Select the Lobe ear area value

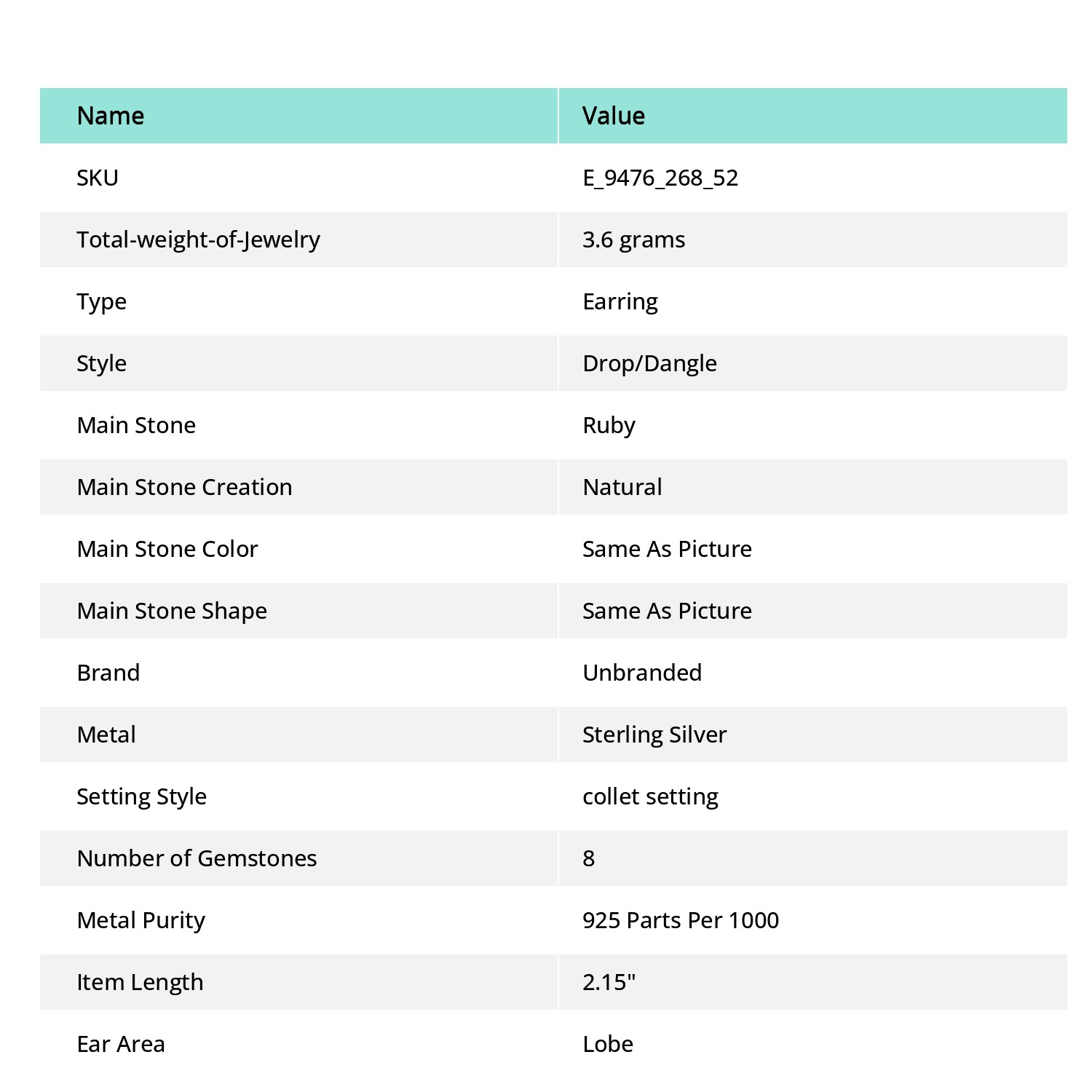(x=608, y=1044)
